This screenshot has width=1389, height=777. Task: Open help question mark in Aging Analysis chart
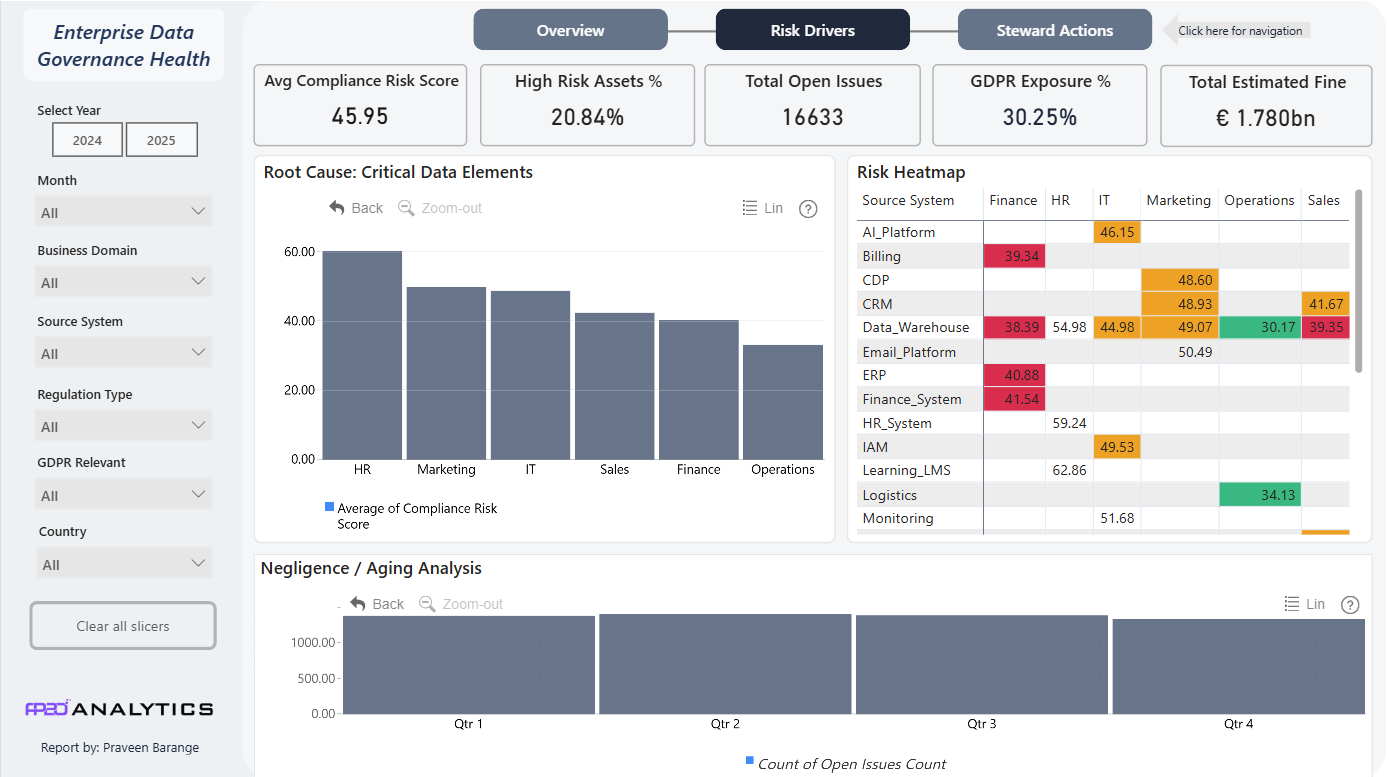click(x=1350, y=605)
